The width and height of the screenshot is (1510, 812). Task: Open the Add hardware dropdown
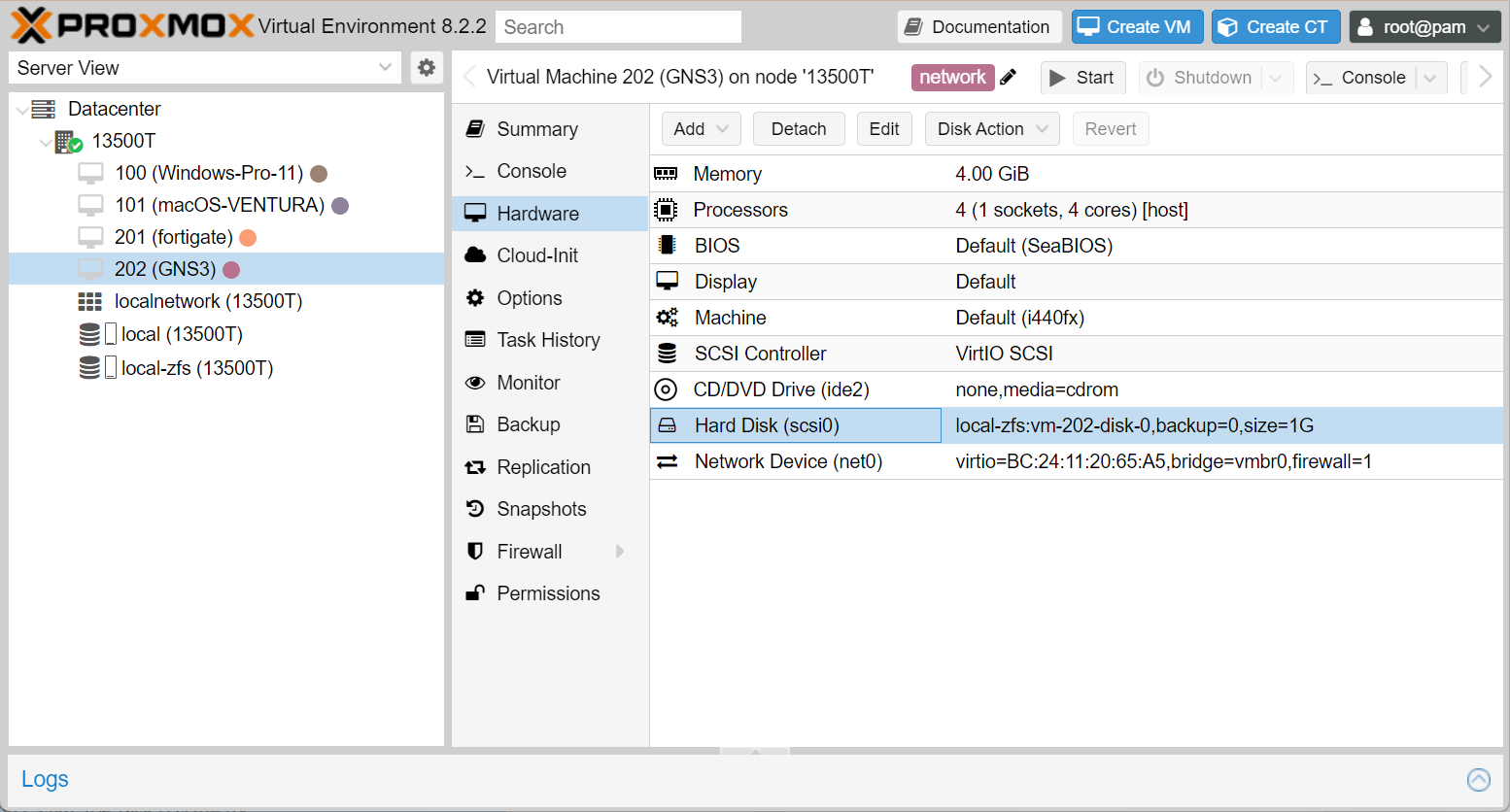pyautogui.click(x=701, y=129)
